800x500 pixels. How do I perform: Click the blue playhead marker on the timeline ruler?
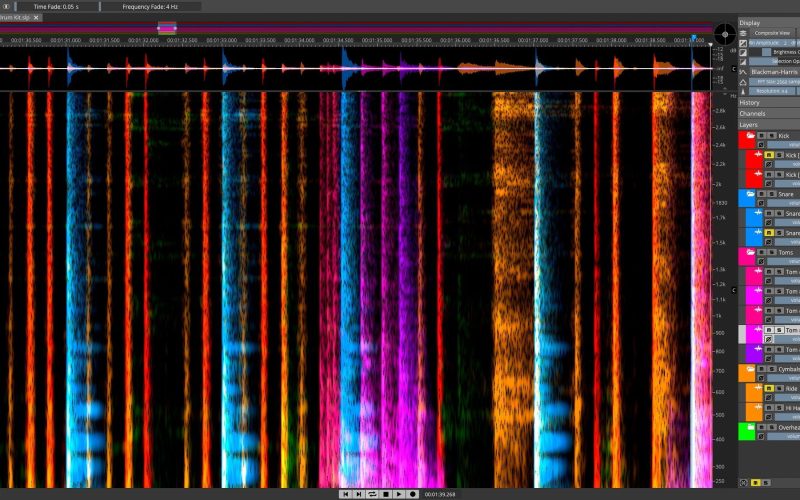point(693,38)
